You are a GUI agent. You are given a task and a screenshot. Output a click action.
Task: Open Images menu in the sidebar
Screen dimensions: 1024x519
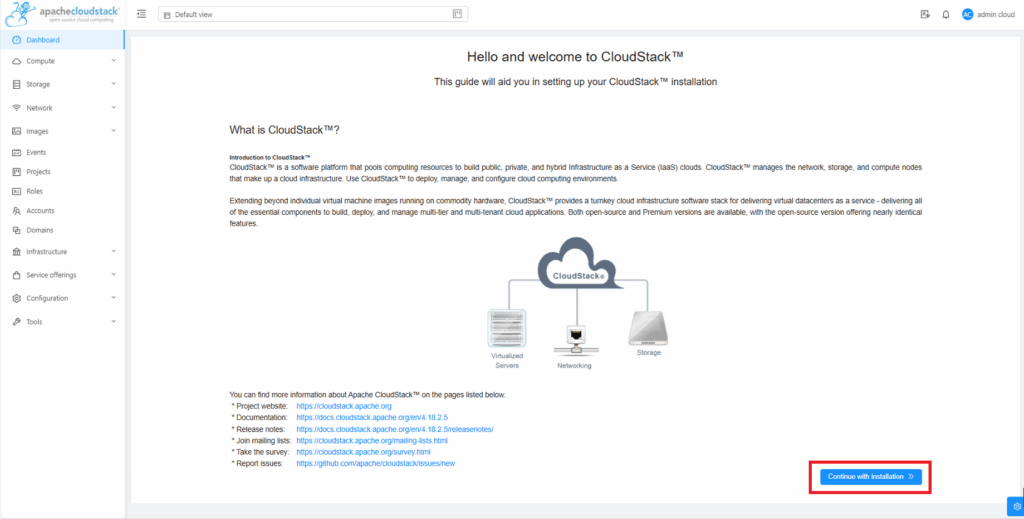coord(62,131)
